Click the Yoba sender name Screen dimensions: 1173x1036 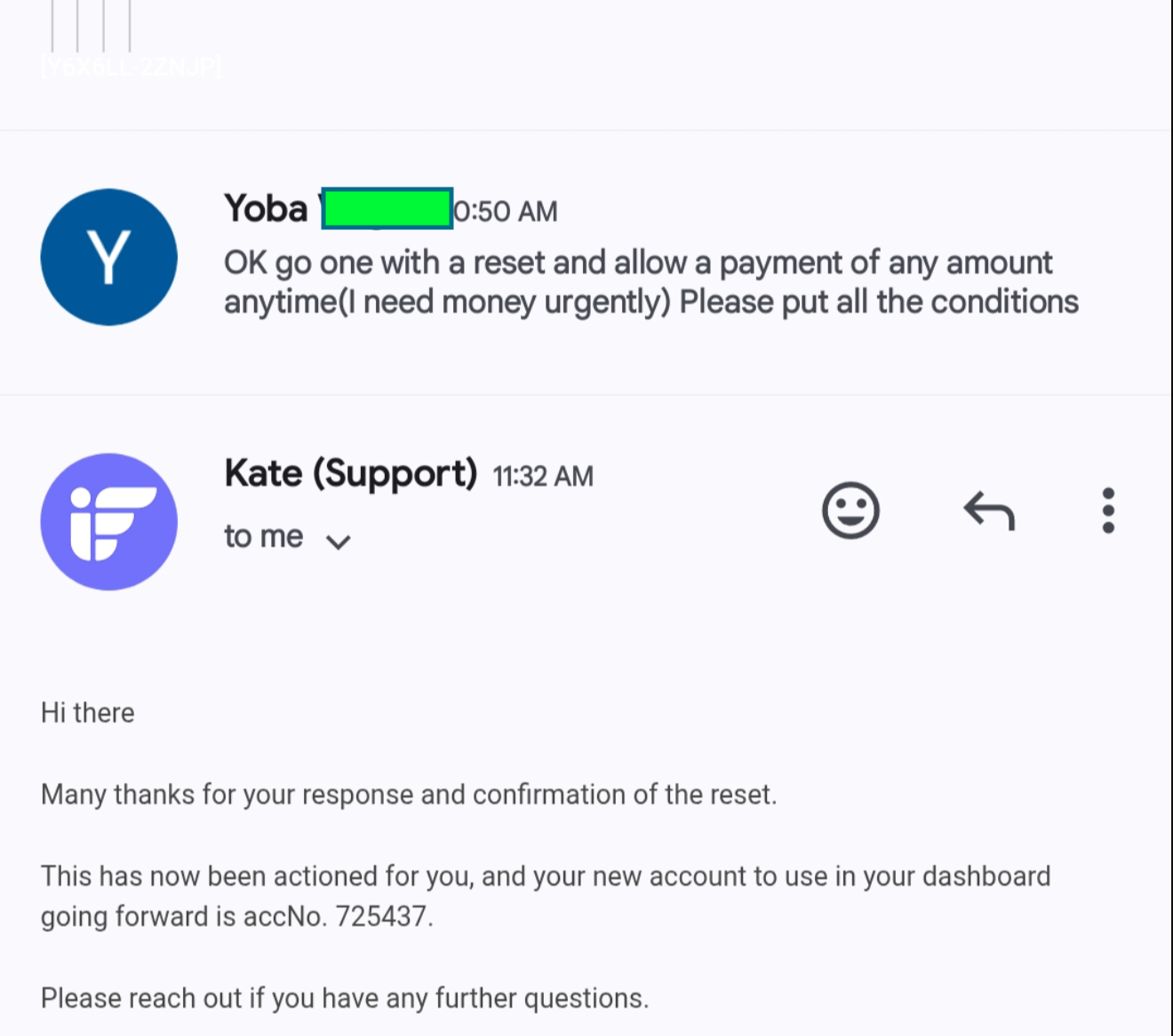[266, 209]
